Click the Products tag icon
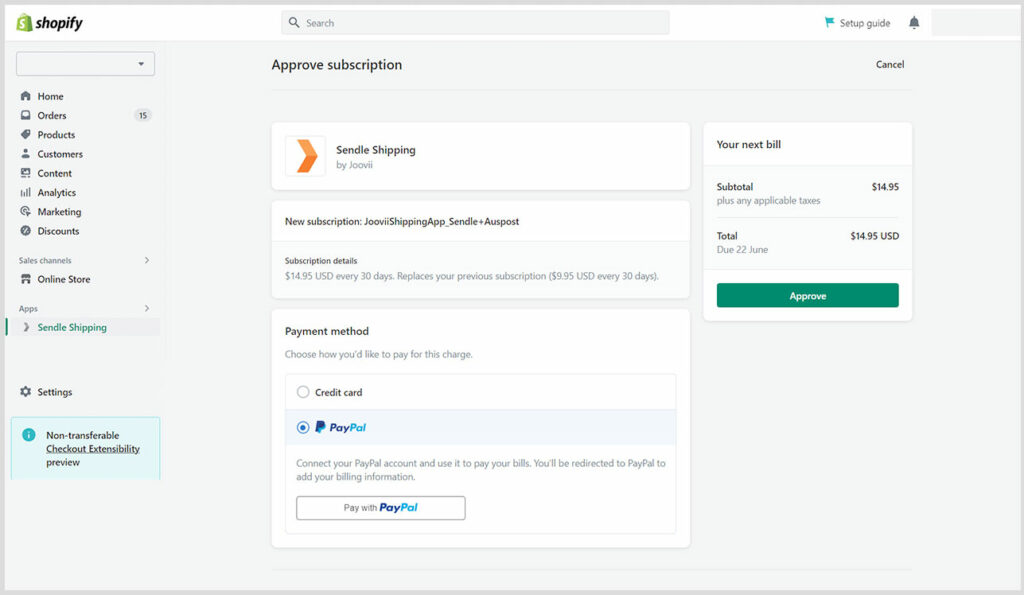Image resolution: width=1024 pixels, height=595 pixels. (25, 135)
